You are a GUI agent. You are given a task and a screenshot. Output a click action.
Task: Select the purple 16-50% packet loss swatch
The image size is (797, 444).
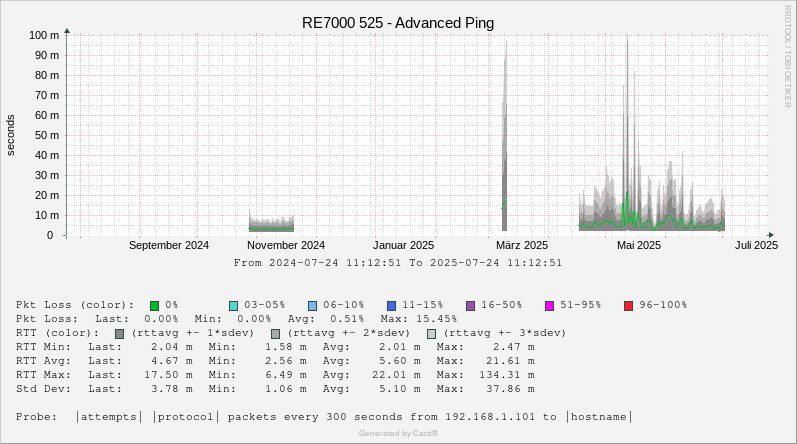coord(470,305)
